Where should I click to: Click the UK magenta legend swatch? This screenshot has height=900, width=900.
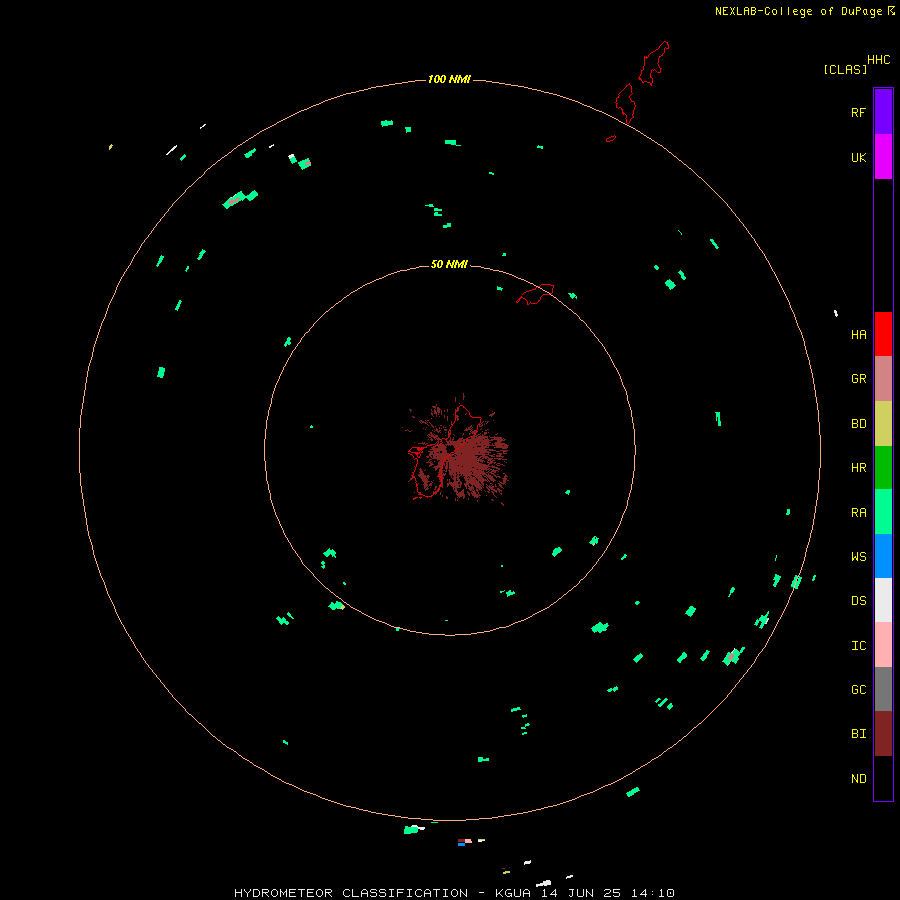[883, 157]
